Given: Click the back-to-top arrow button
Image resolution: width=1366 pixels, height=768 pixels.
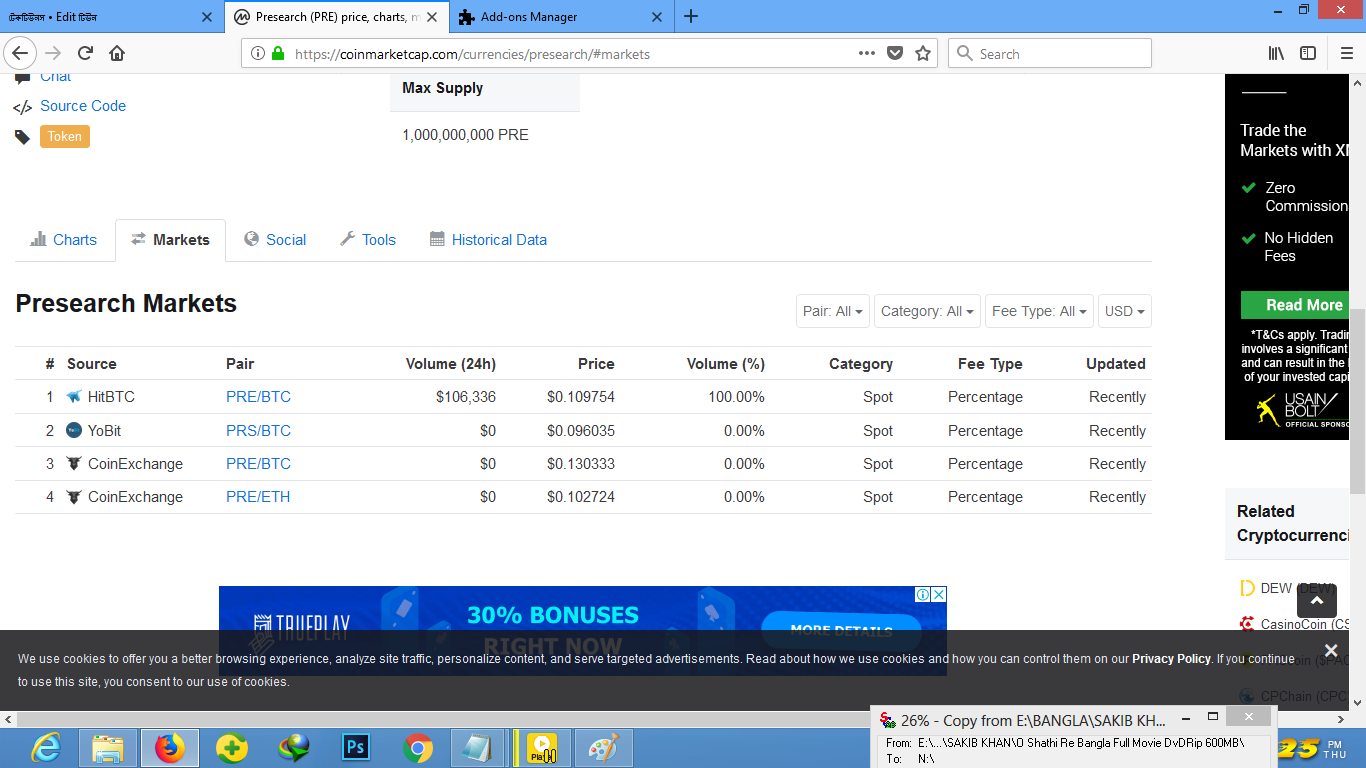Looking at the screenshot, I should pyautogui.click(x=1317, y=599).
